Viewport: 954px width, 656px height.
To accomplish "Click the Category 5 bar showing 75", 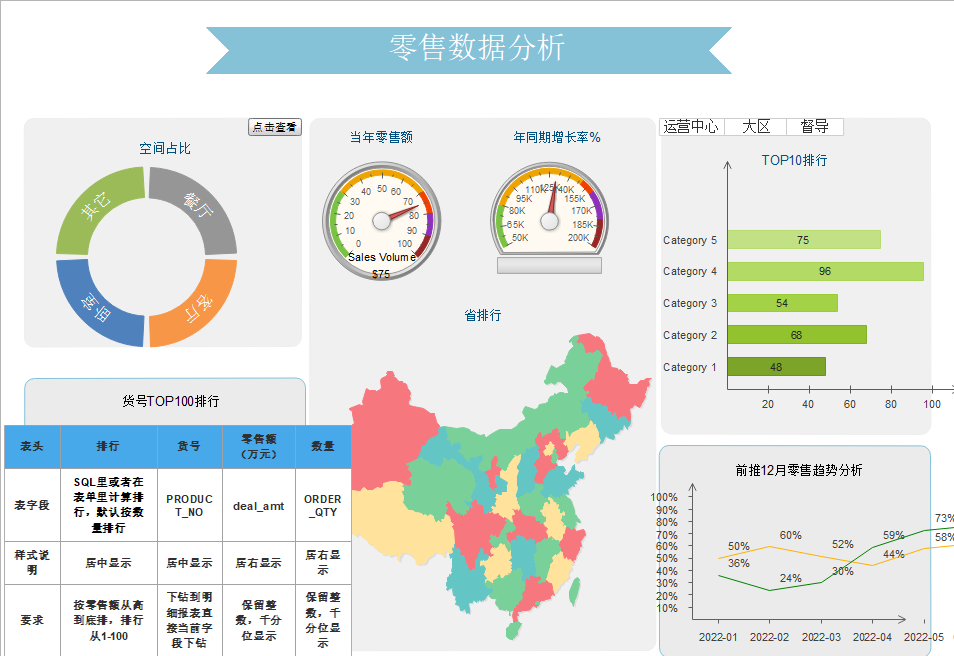I will [x=804, y=240].
